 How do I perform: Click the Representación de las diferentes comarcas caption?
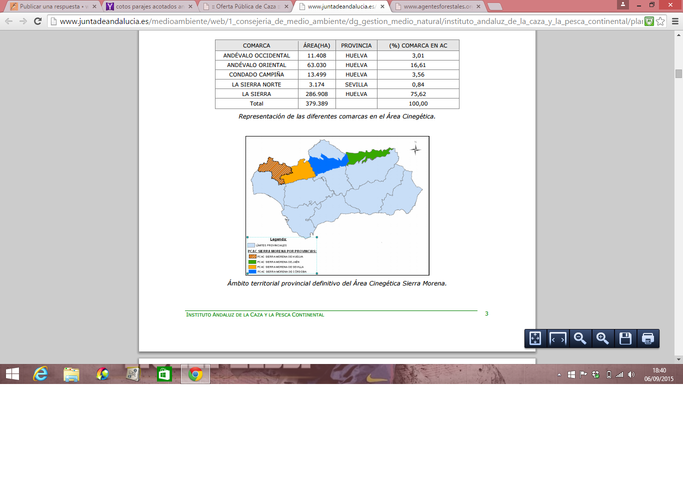pos(337,116)
